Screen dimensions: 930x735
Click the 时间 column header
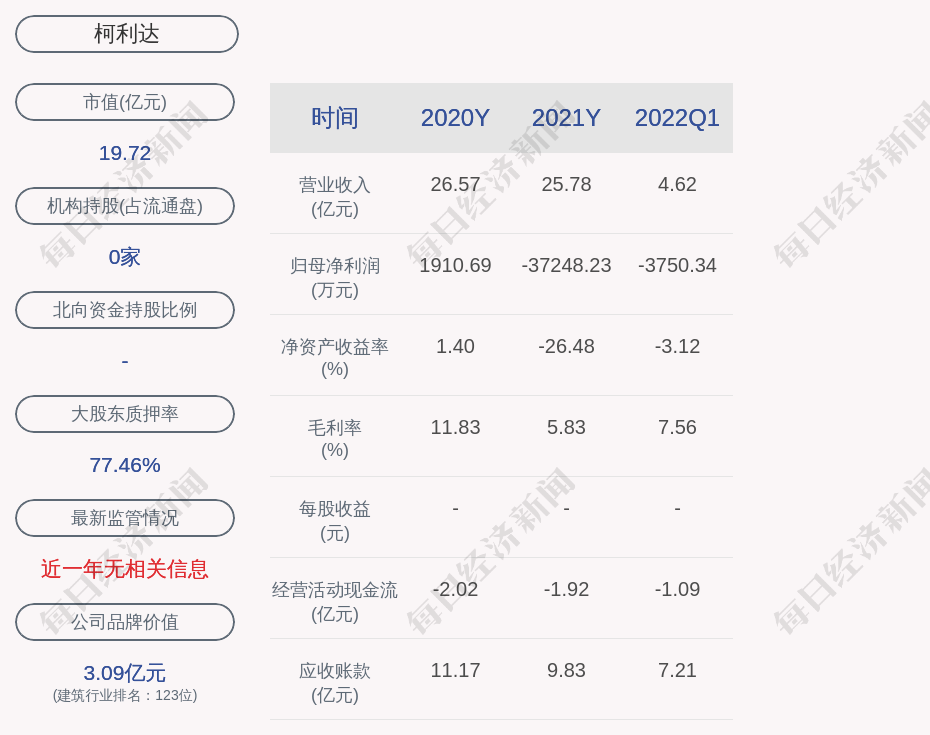[335, 118]
